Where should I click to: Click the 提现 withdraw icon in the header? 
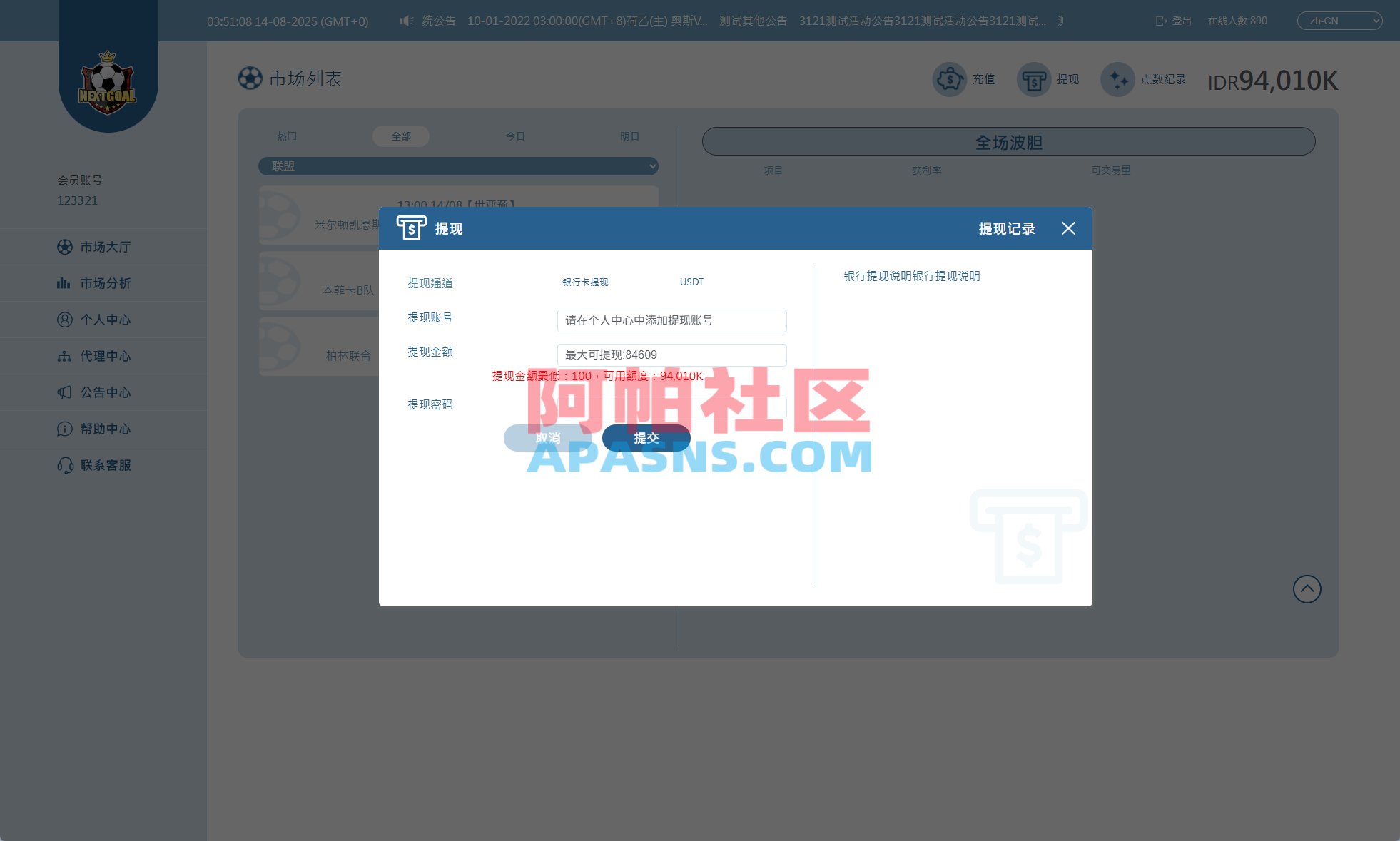pyautogui.click(x=1033, y=79)
